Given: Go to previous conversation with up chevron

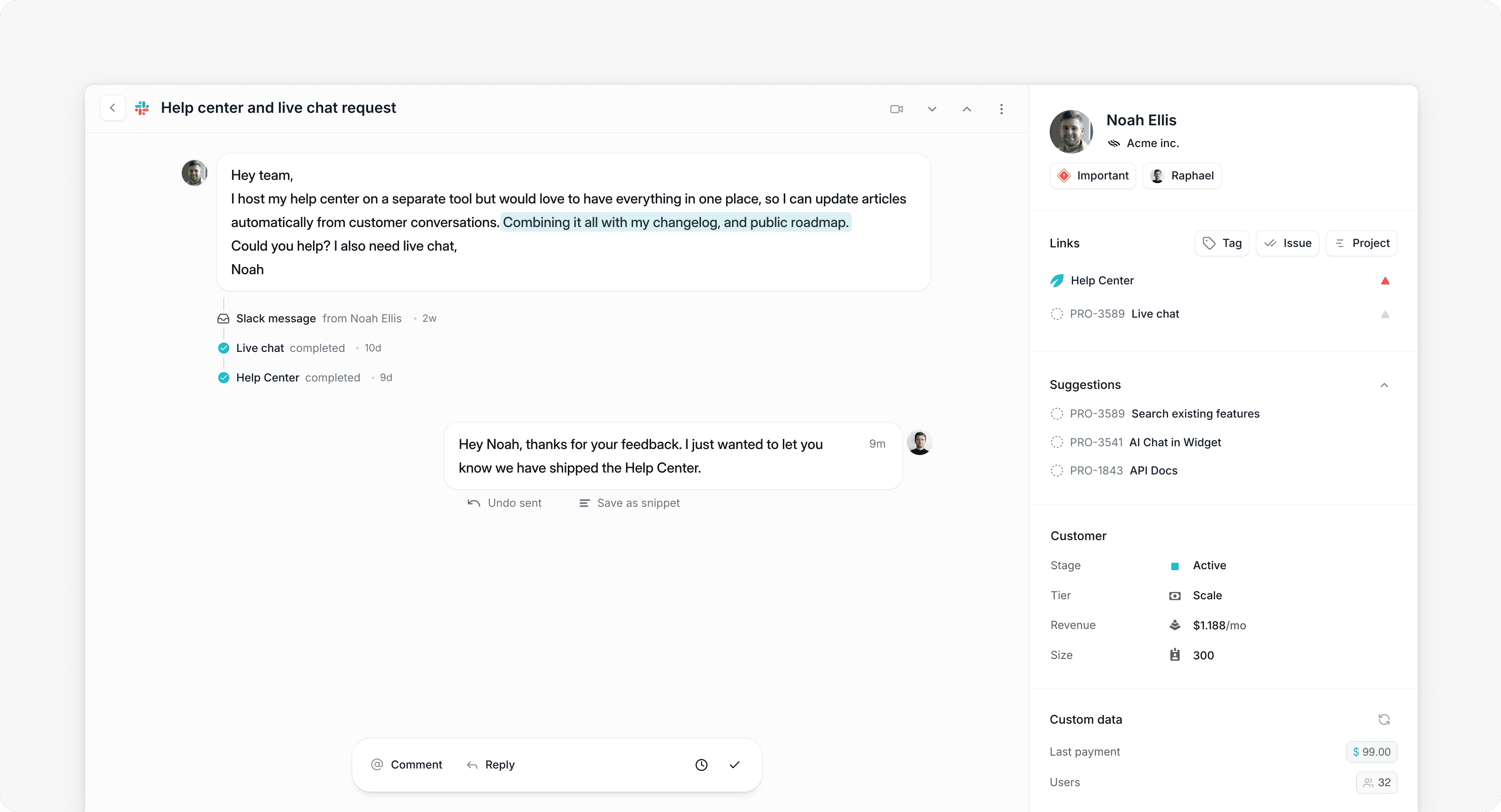Looking at the screenshot, I should click(966, 109).
